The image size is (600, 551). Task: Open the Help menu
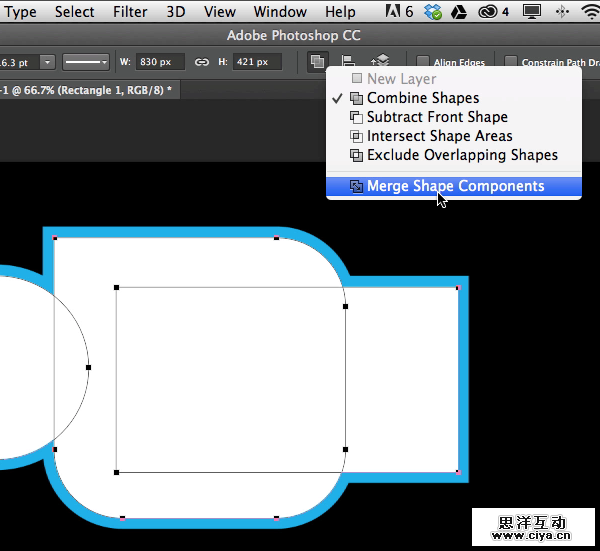click(340, 11)
